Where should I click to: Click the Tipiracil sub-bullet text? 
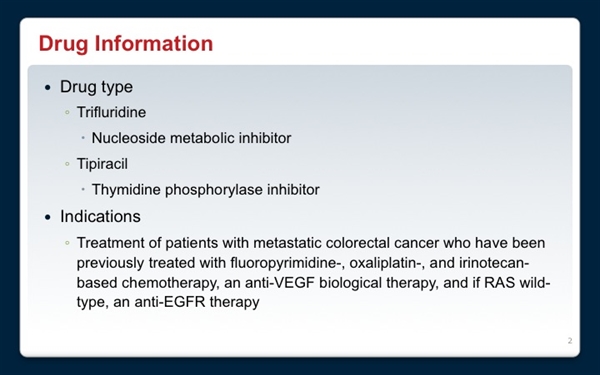[102, 164]
